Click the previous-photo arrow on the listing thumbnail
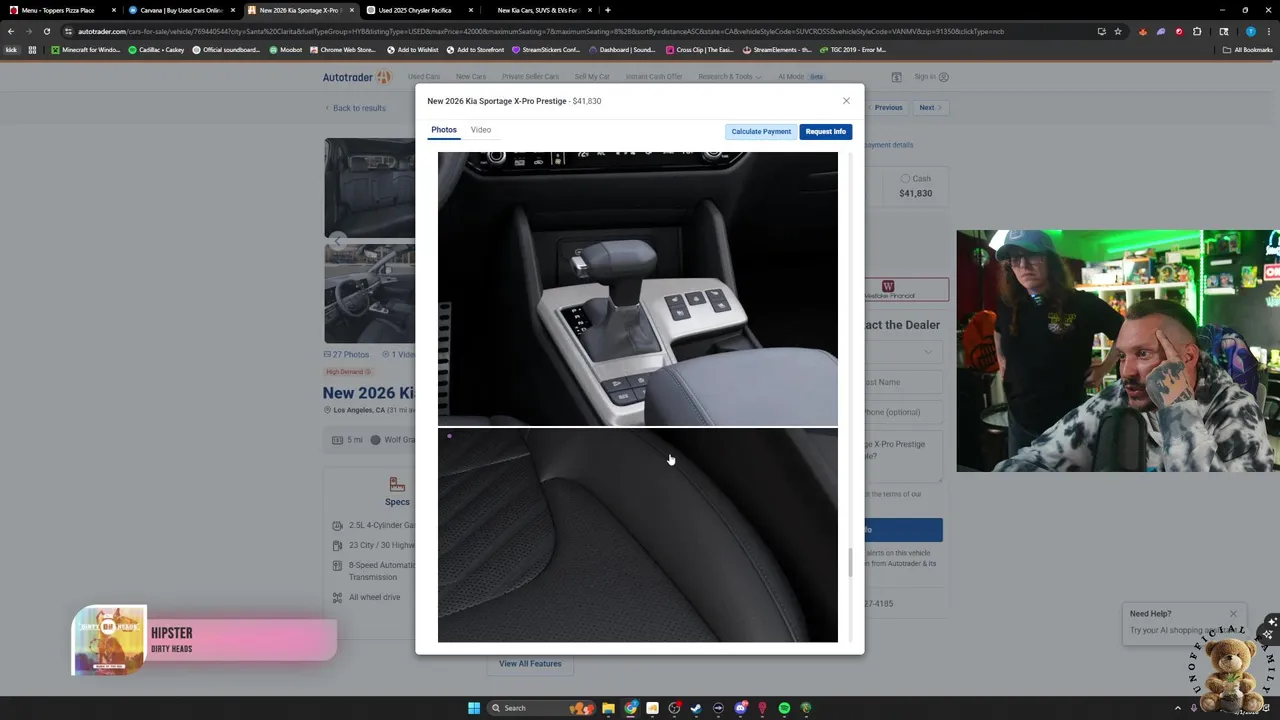Viewport: 1280px width, 720px height. click(337, 241)
